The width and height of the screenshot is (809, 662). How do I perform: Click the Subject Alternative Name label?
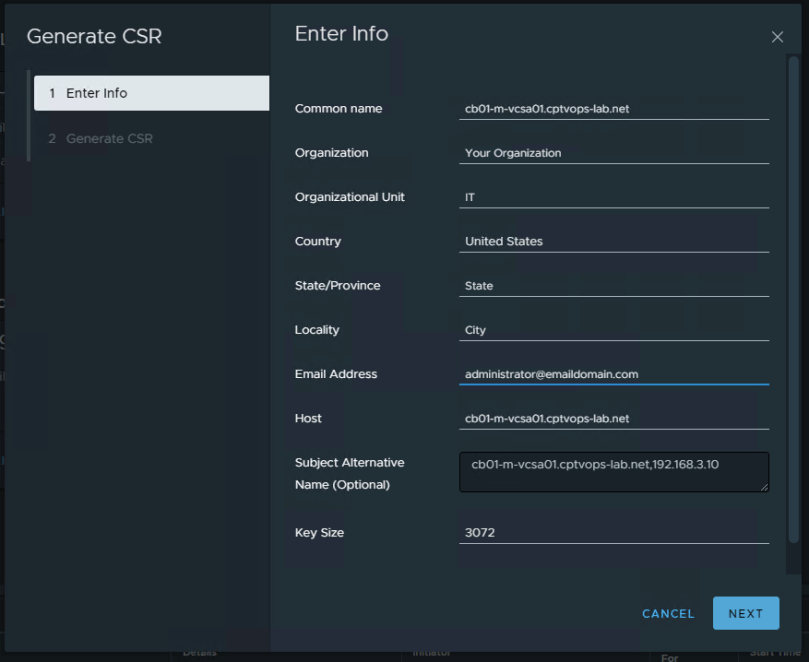[x=349, y=473]
